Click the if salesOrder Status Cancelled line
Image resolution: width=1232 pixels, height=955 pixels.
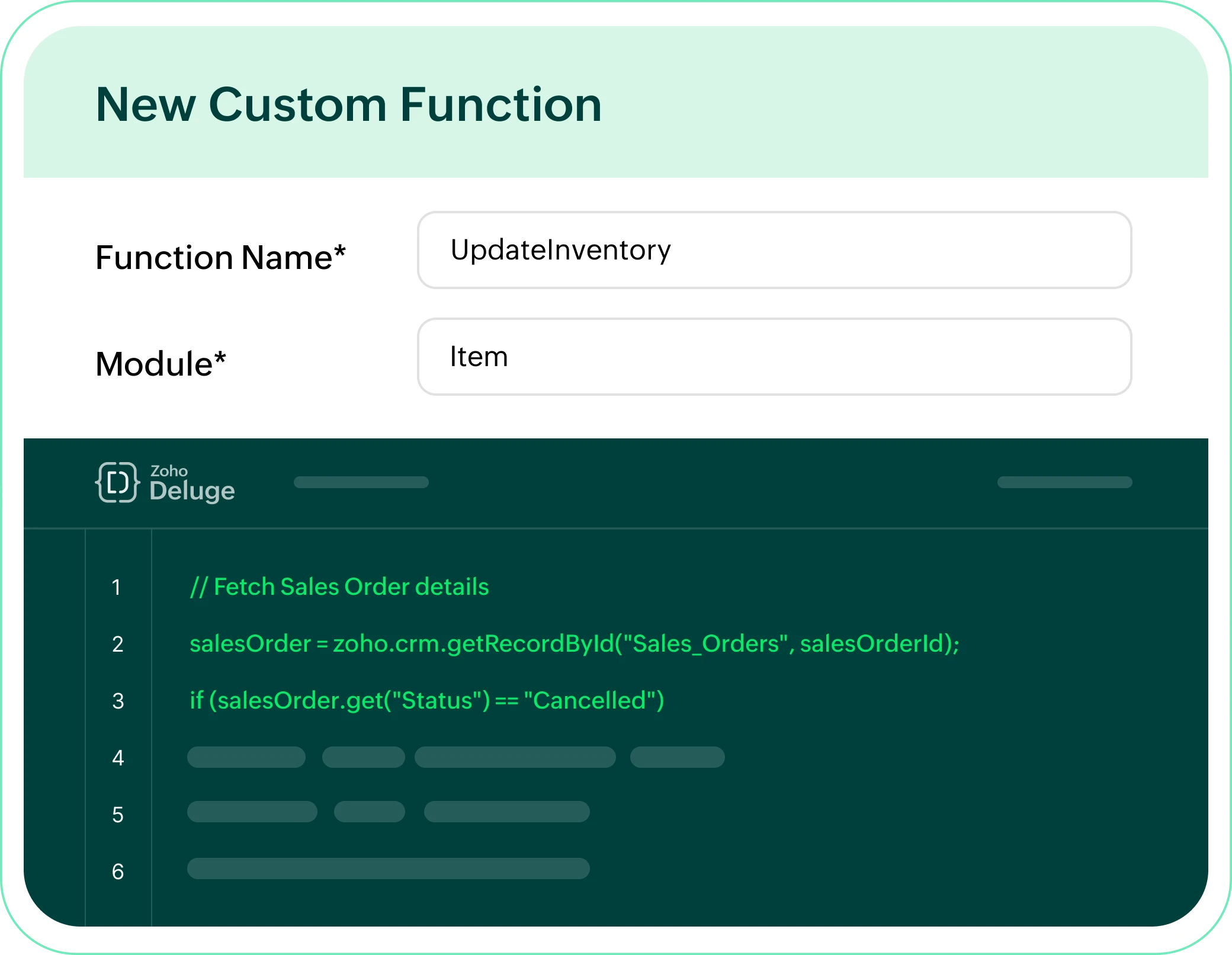tap(427, 701)
